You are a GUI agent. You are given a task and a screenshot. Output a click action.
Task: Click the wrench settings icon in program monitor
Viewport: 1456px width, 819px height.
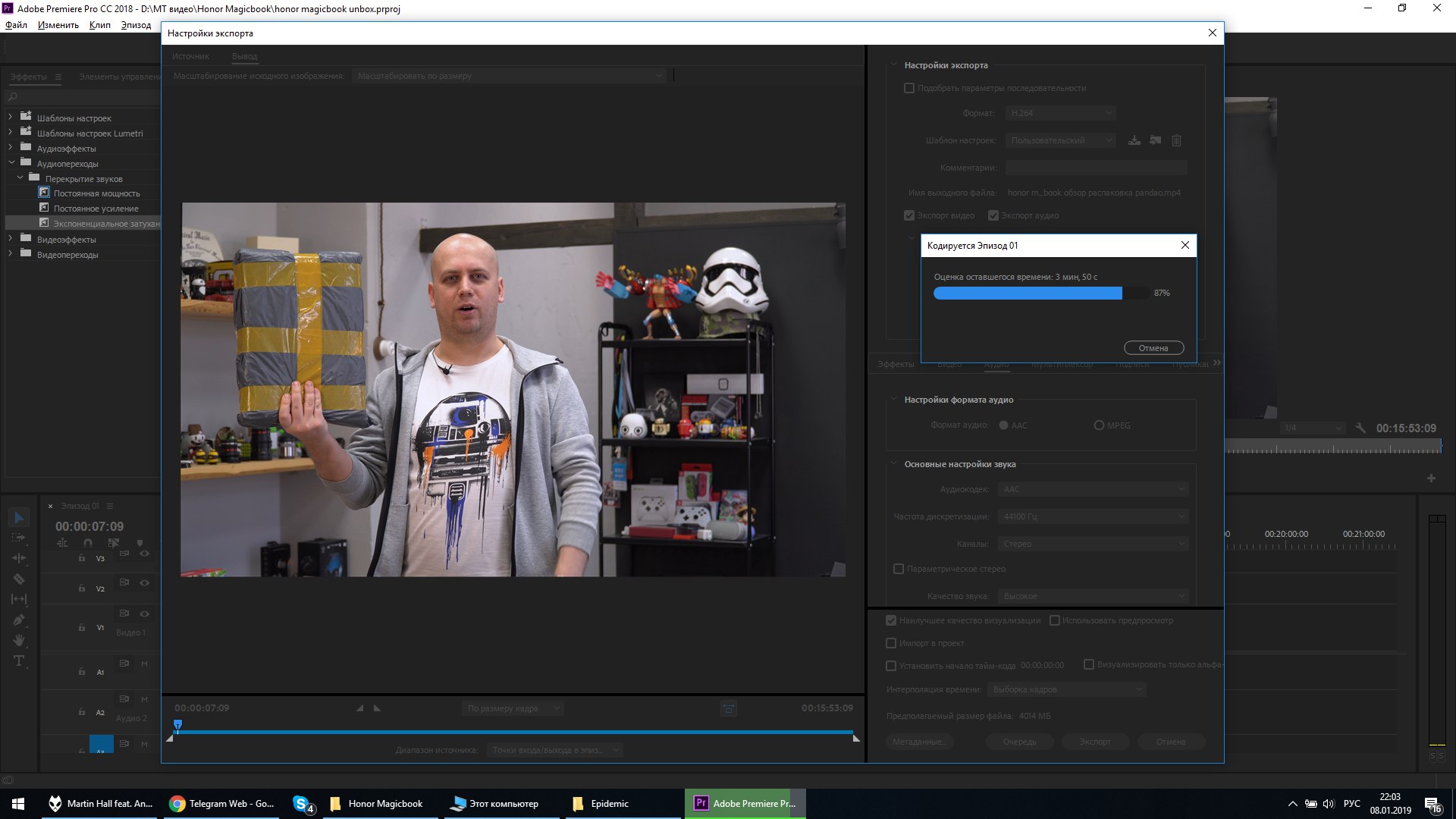coord(1360,428)
